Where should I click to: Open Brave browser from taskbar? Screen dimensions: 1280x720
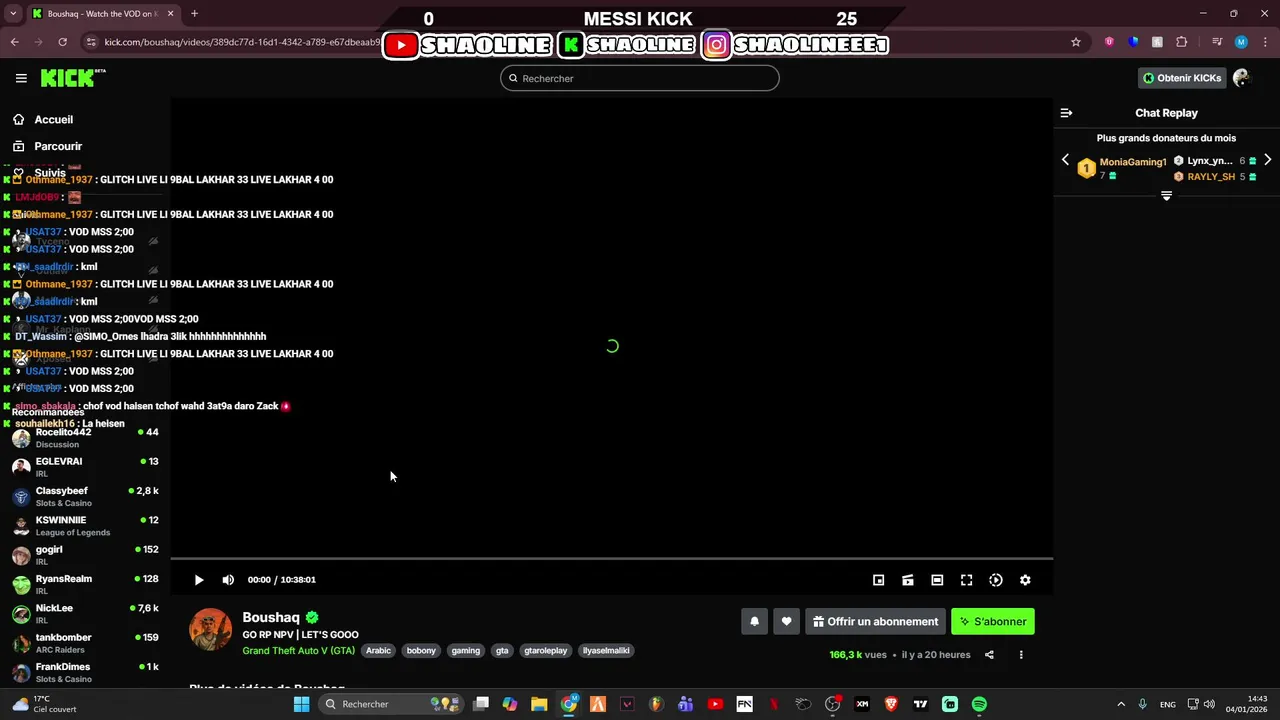point(890,704)
